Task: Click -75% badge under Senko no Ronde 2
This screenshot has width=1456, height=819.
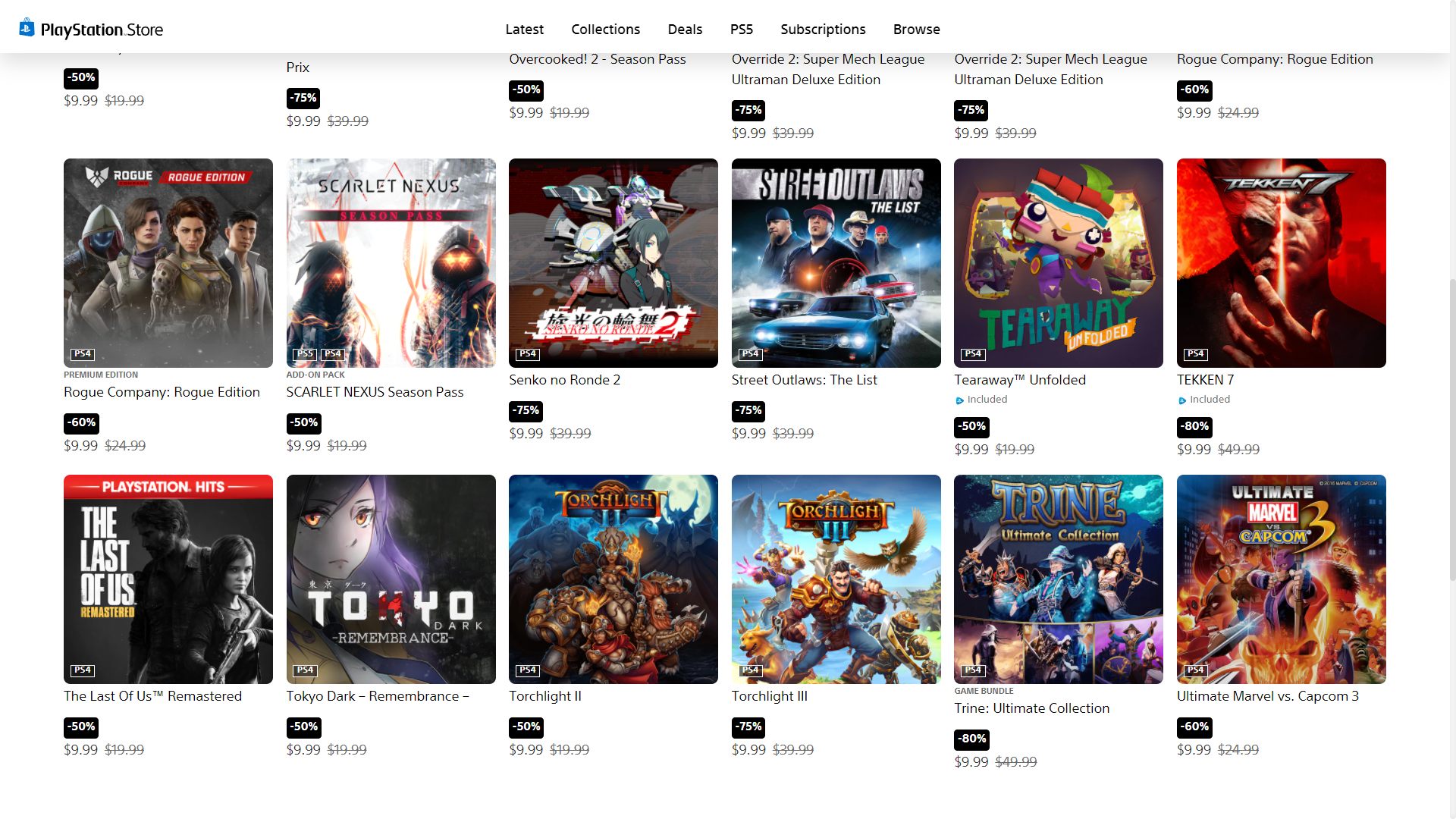Action: point(526,410)
